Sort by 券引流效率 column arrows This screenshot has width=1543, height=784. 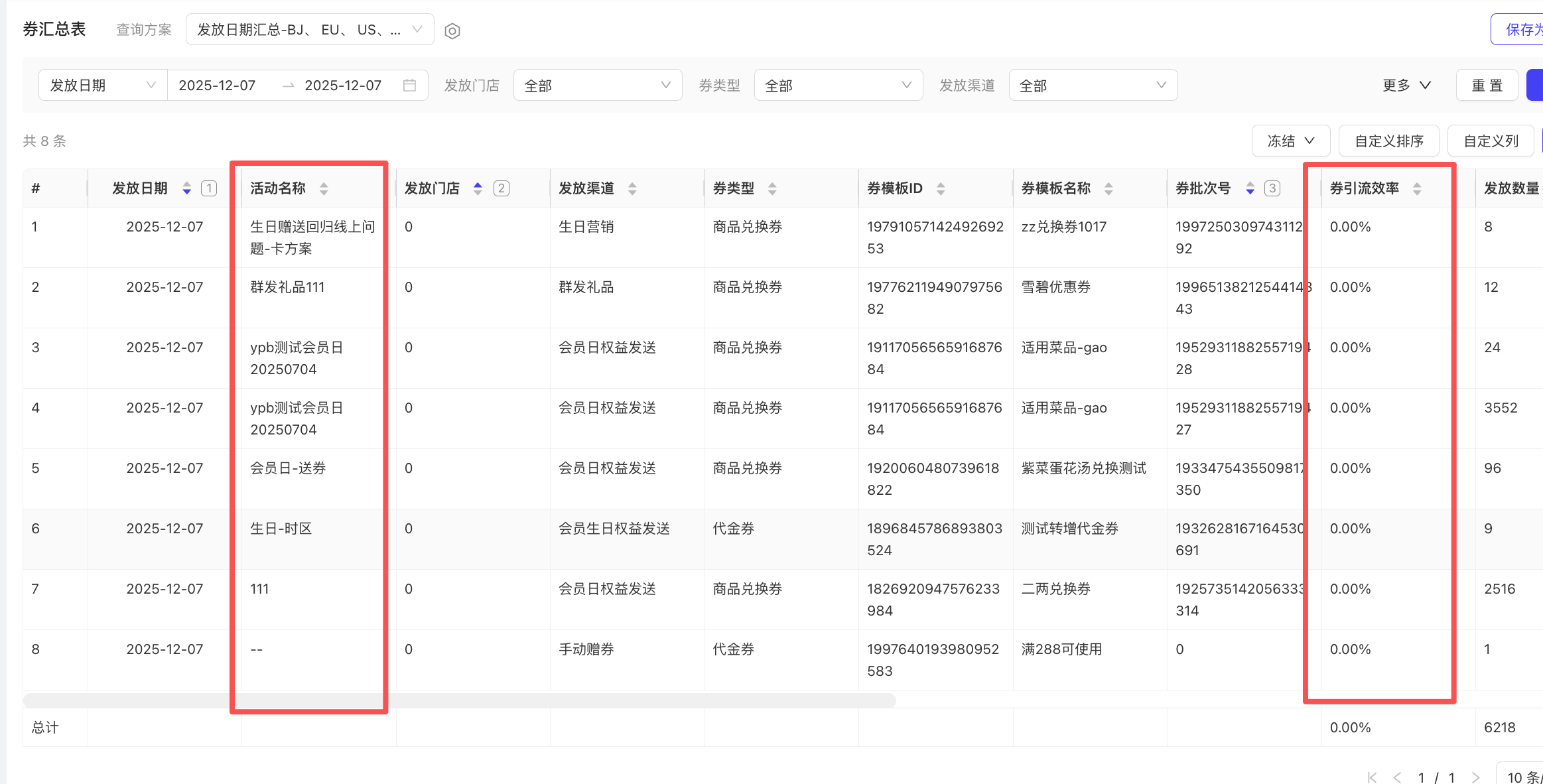click(x=1417, y=188)
